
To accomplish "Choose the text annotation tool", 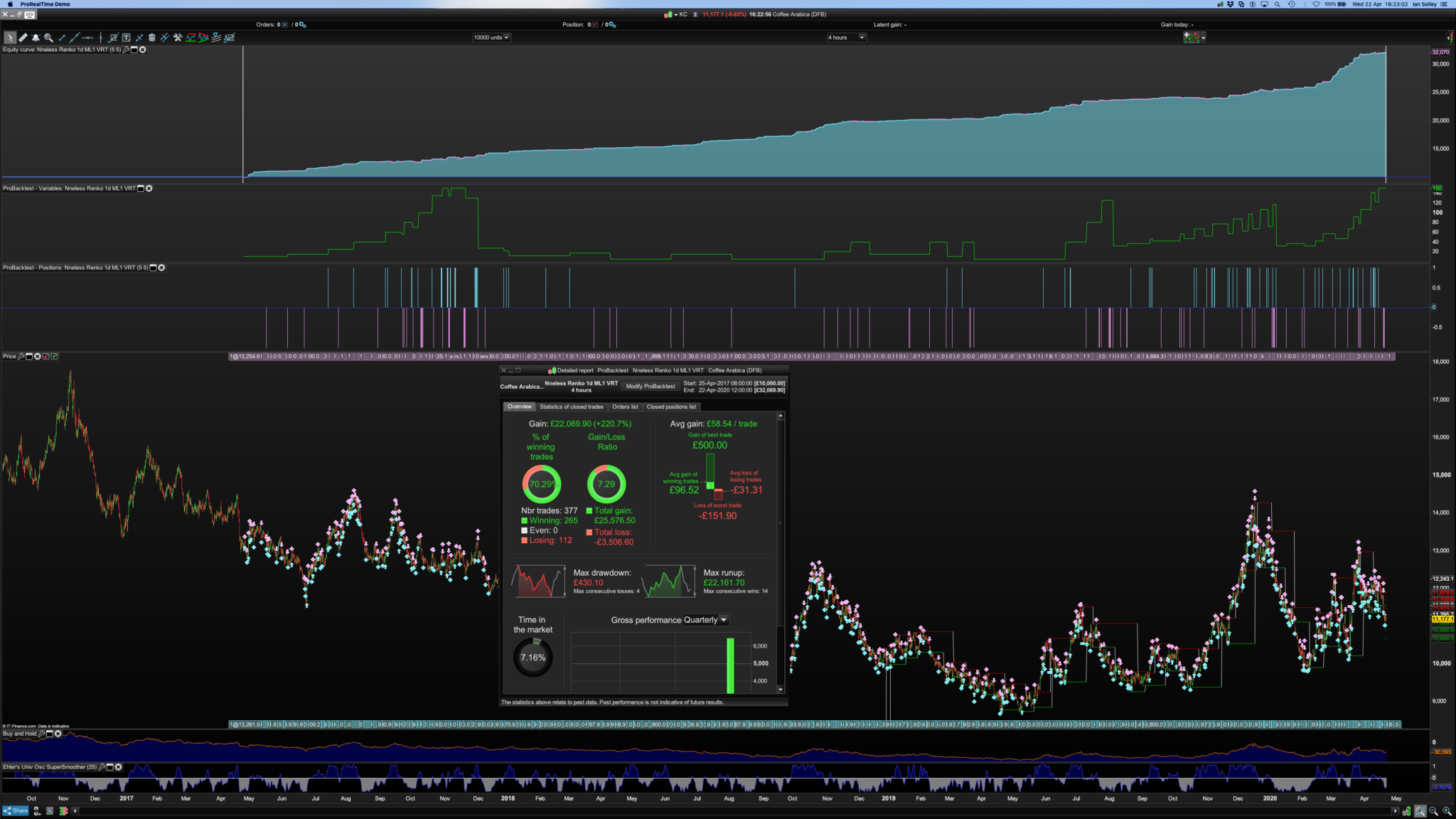I will click(126, 38).
